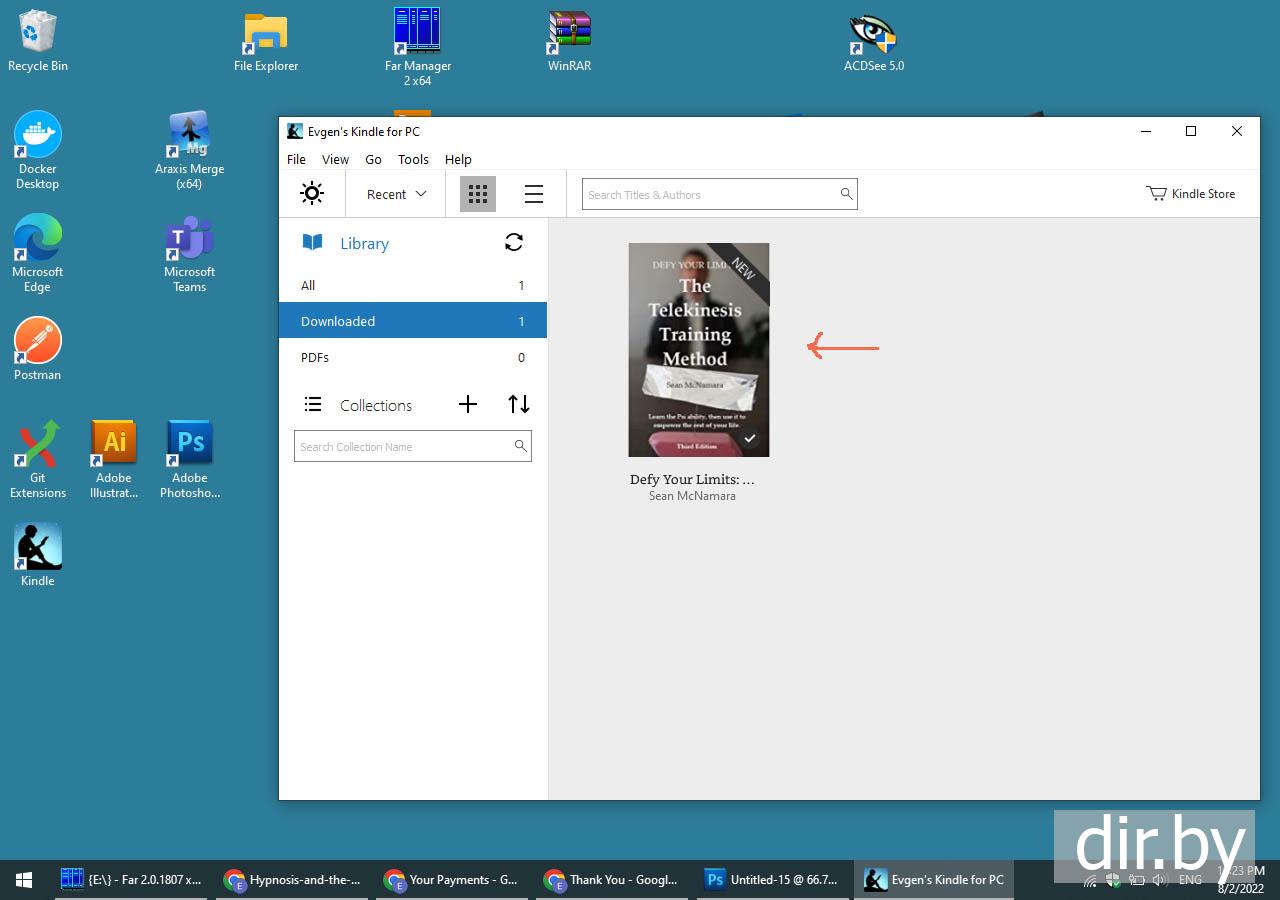Open the File menu
This screenshot has height=900, width=1280.
[x=296, y=159]
